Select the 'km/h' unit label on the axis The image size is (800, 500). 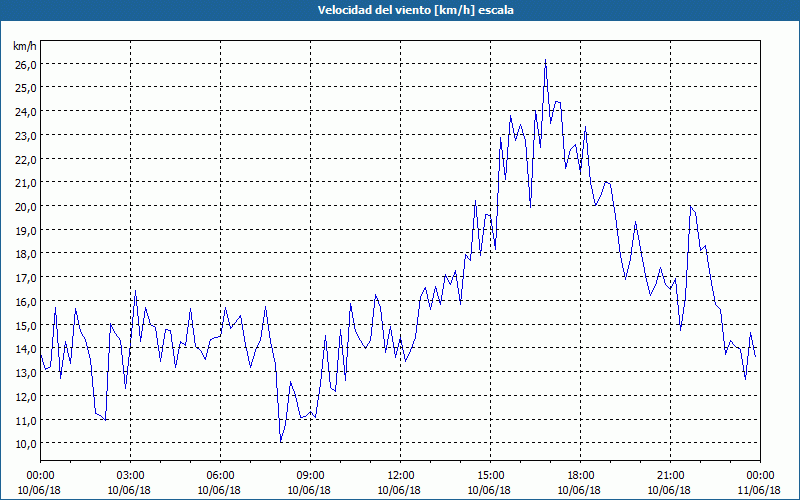[24, 46]
